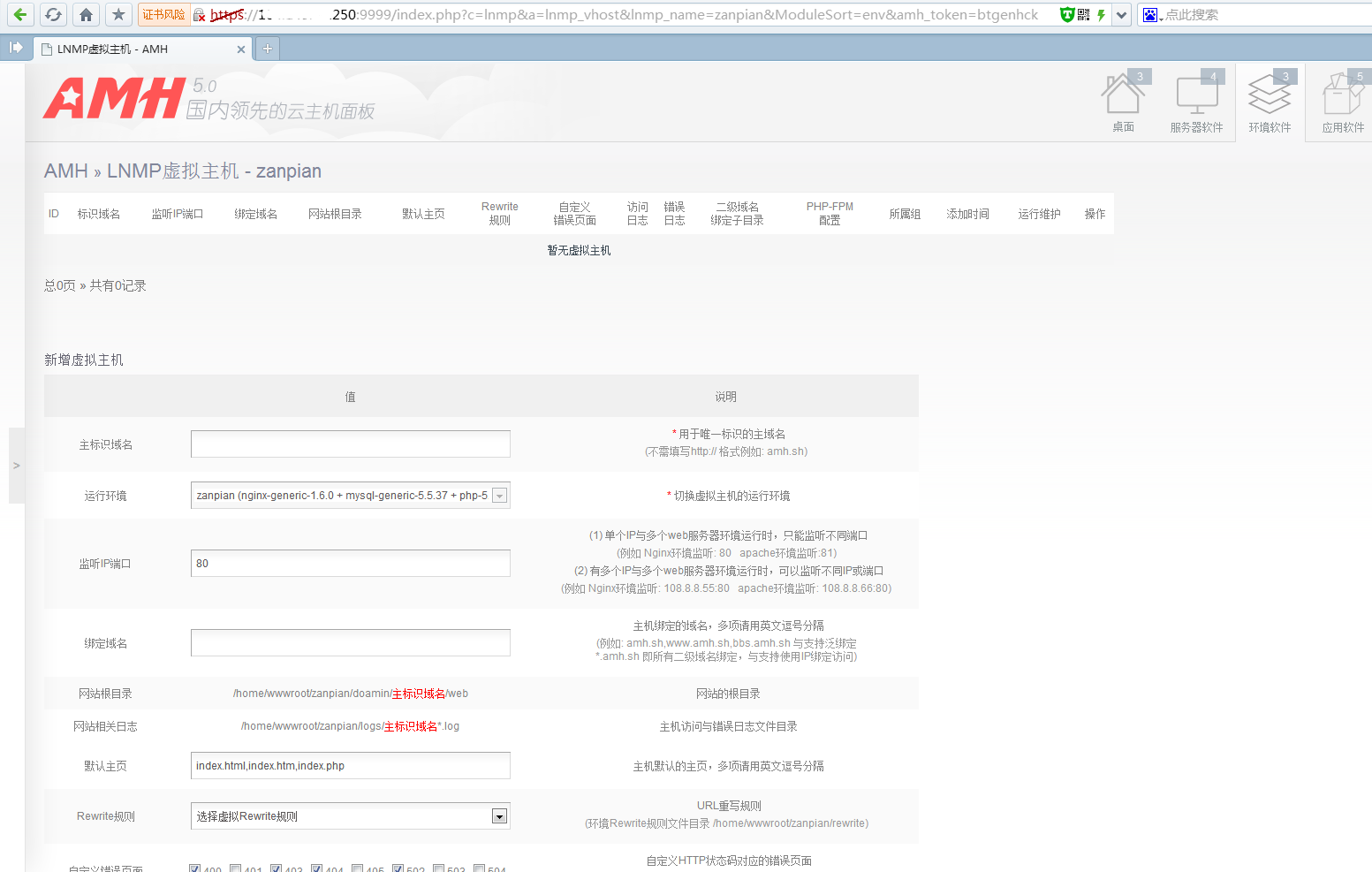Click the green shield security icon
Viewport: 1372px width, 872px height.
[x=1067, y=14]
